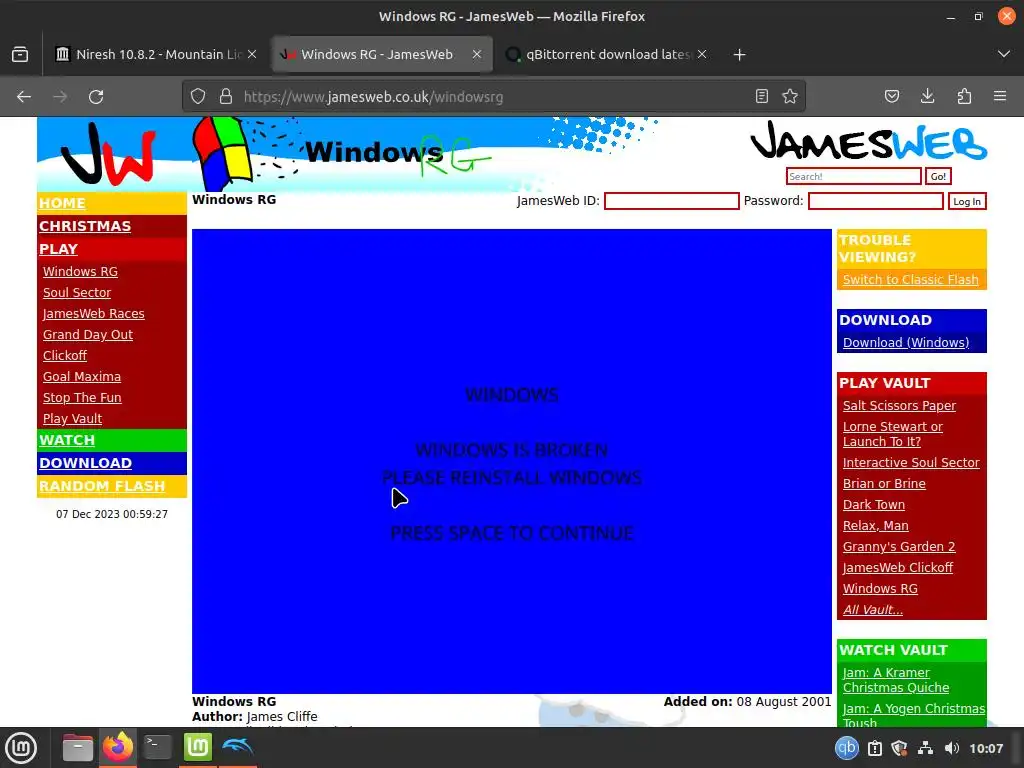1024x768 pixels.
Task: Open the Linux Mint start menu icon
Action: 21,748
